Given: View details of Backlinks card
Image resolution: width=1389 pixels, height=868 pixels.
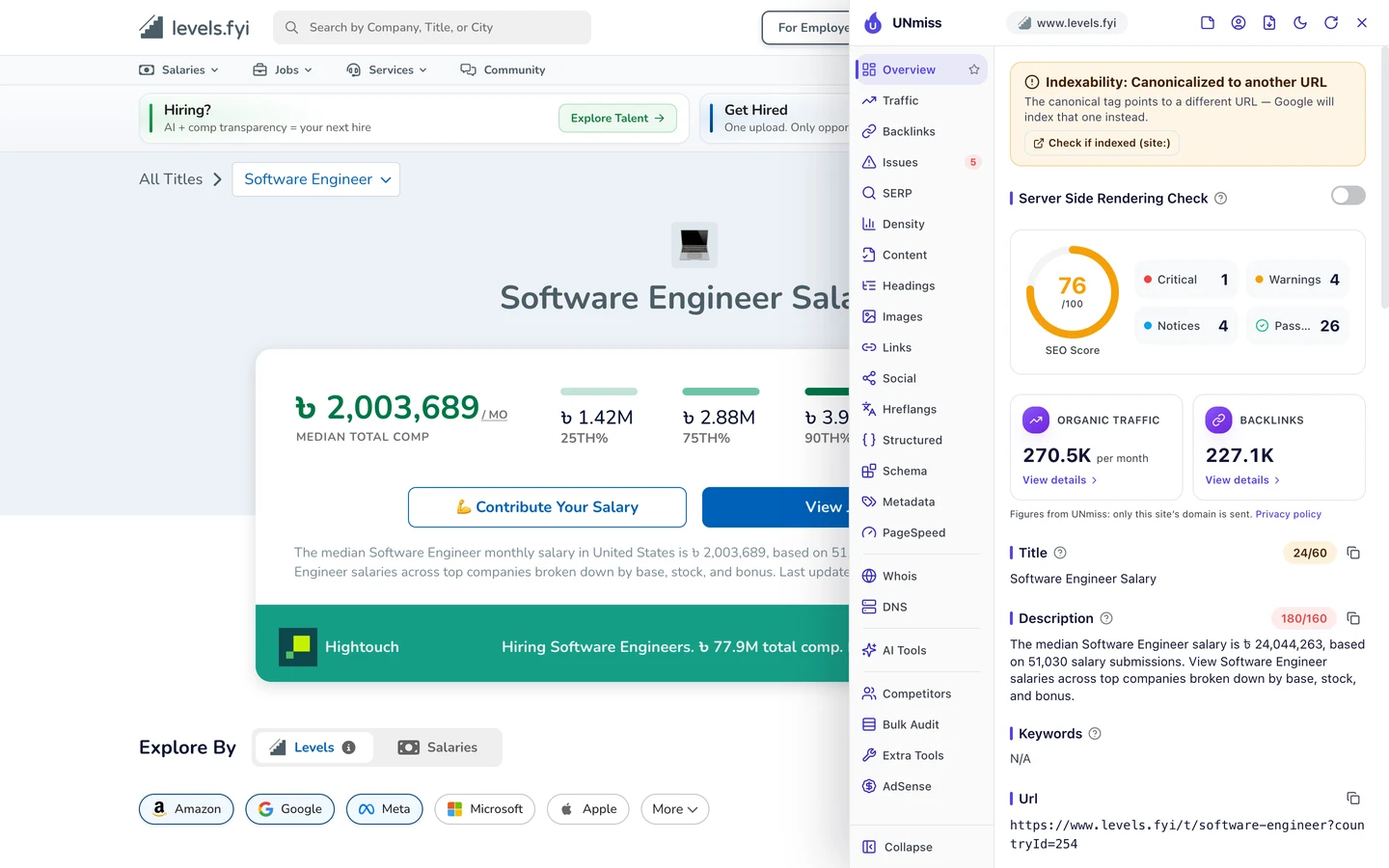Looking at the screenshot, I should pyautogui.click(x=1242, y=480).
